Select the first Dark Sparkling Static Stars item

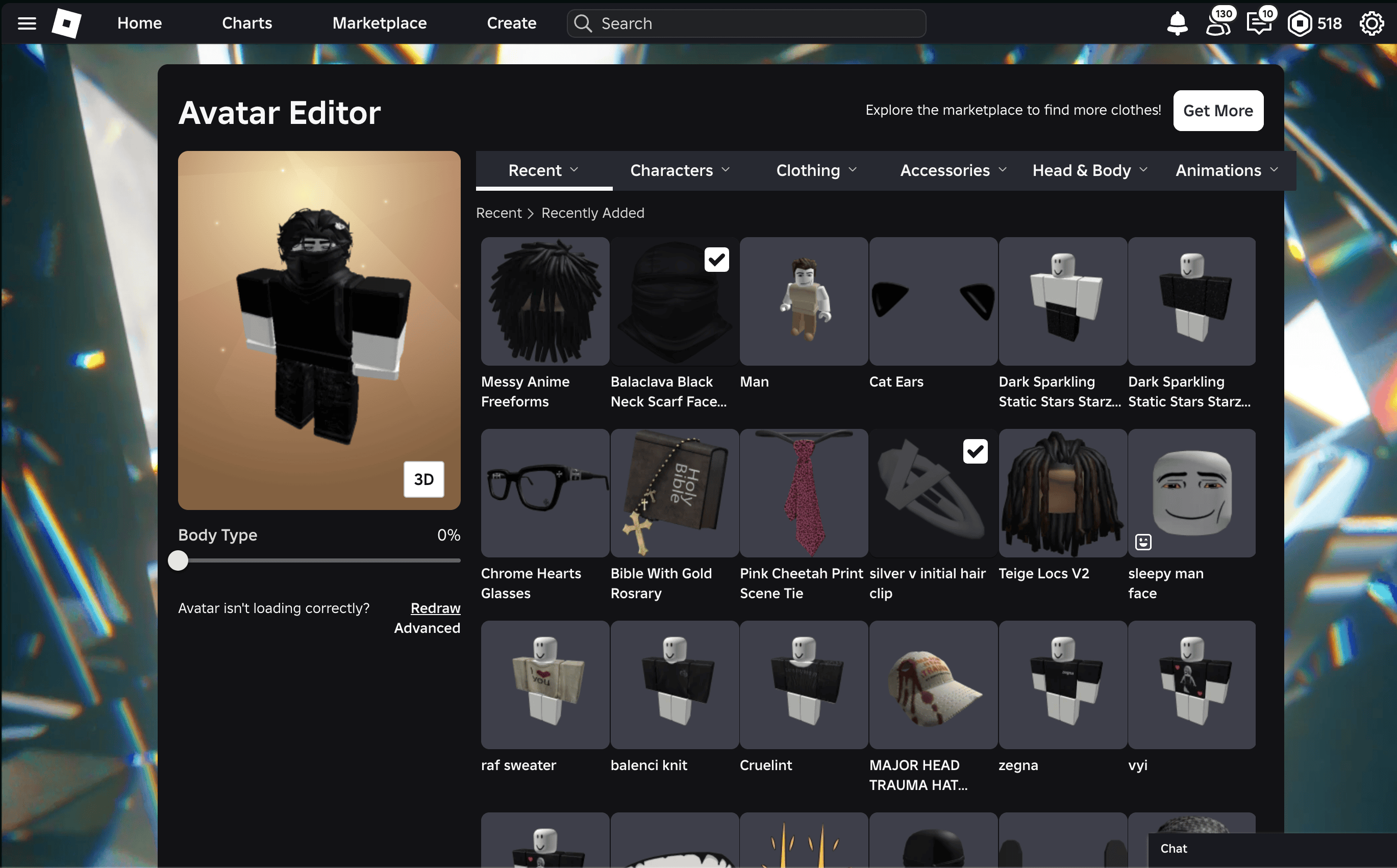[1063, 301]
